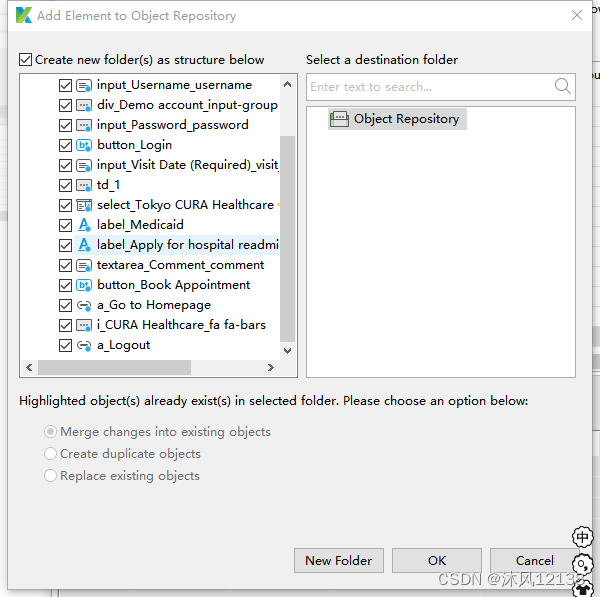Uncheck the select_Tokyo CURA Healthcare checkbox
Image resolution: width=600 pixels, height=597 pixels.
(x=65, y=206)
